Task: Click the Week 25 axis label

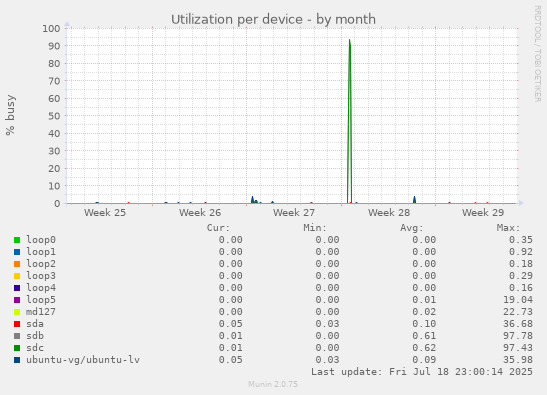Action: (x=105, y=213)
